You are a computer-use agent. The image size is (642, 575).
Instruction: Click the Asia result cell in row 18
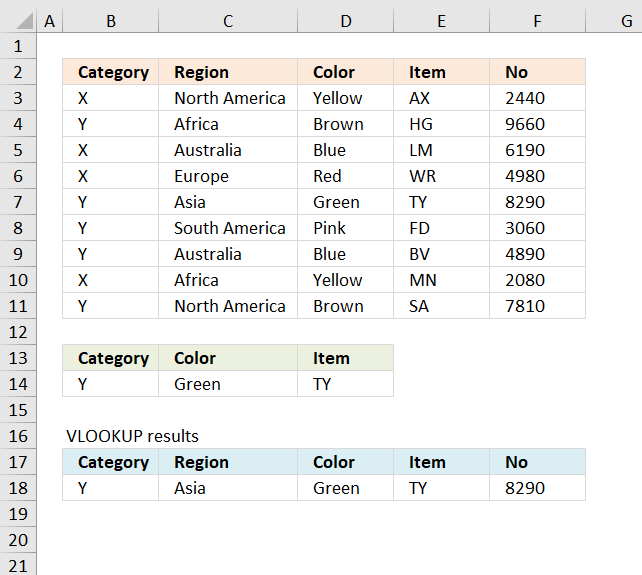[228, 488]
